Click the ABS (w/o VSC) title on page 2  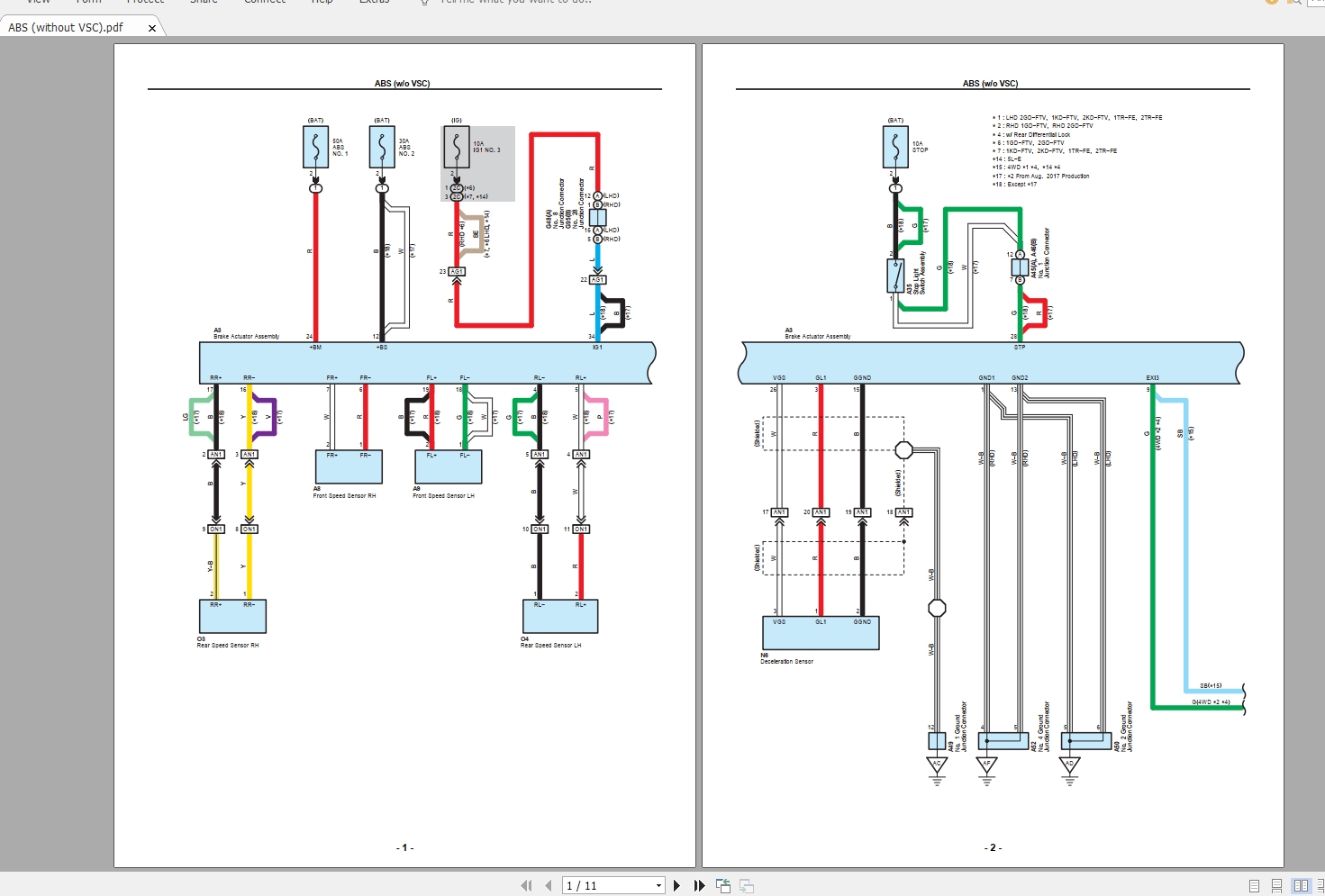990,84
